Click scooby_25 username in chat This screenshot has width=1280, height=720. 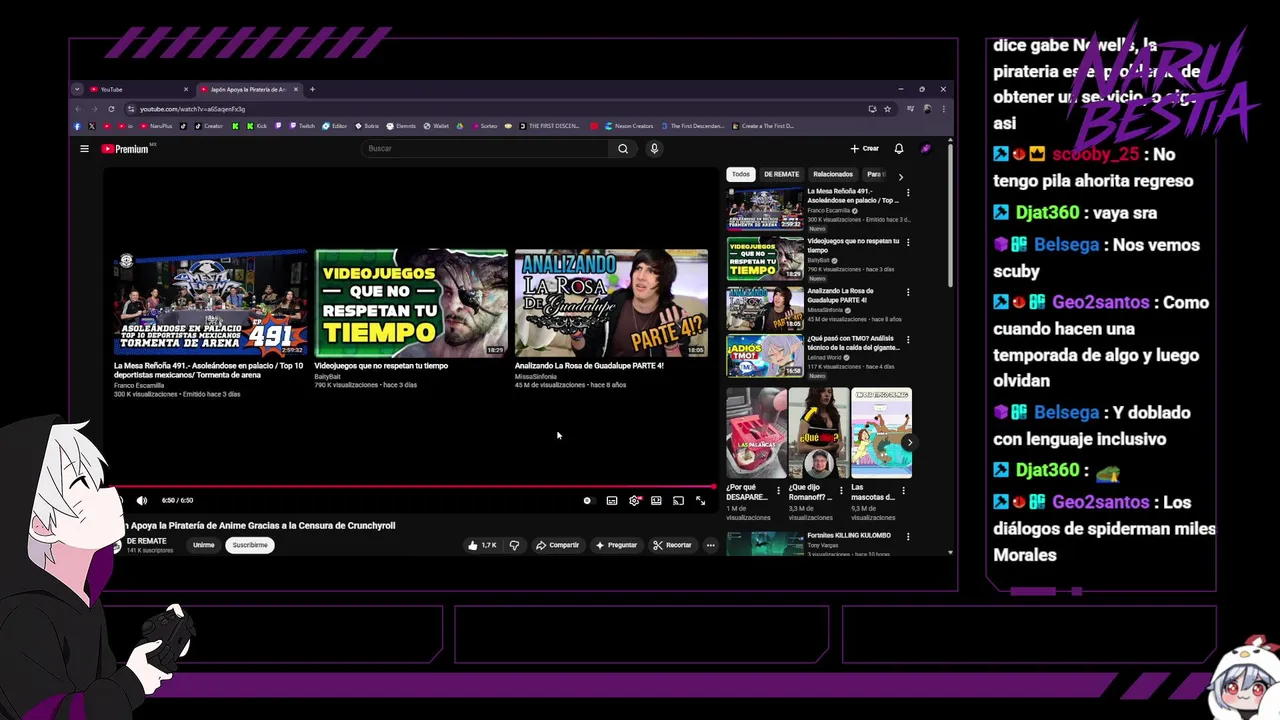pyautogui.click(x=1095, y=155)
